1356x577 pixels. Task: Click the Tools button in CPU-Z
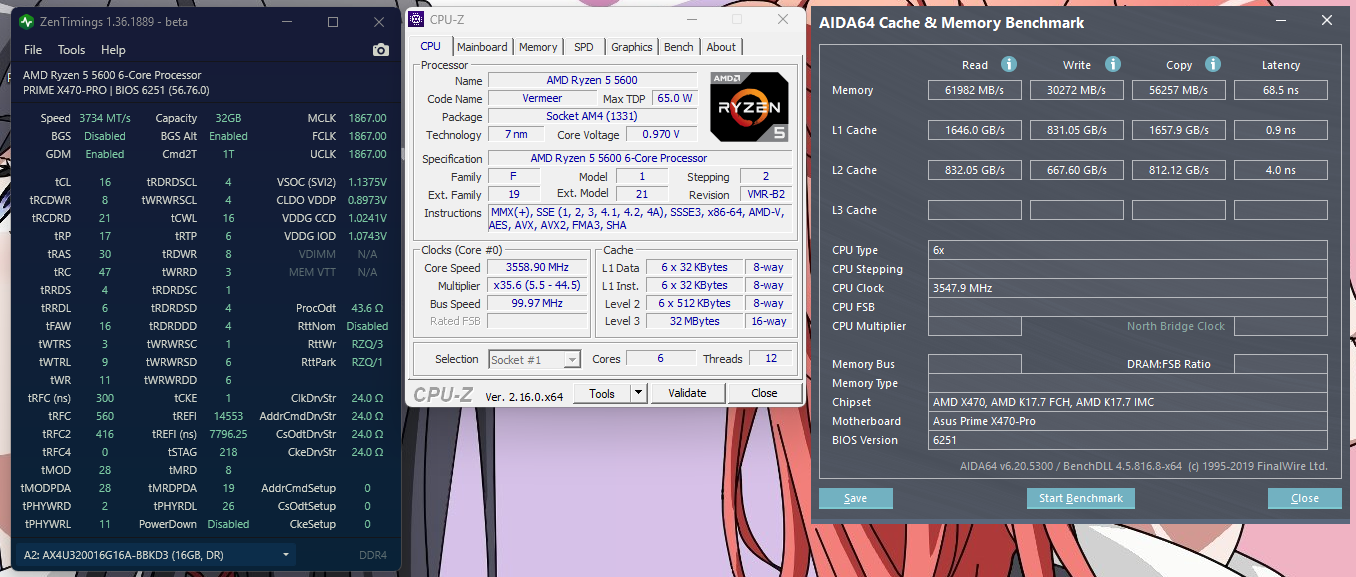click(x=601, y=394)
